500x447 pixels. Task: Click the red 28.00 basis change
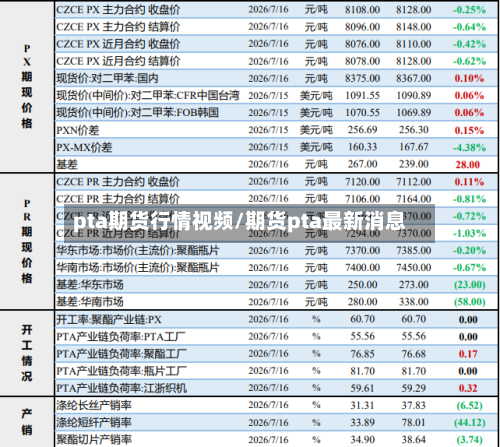(x=468, y=164)
